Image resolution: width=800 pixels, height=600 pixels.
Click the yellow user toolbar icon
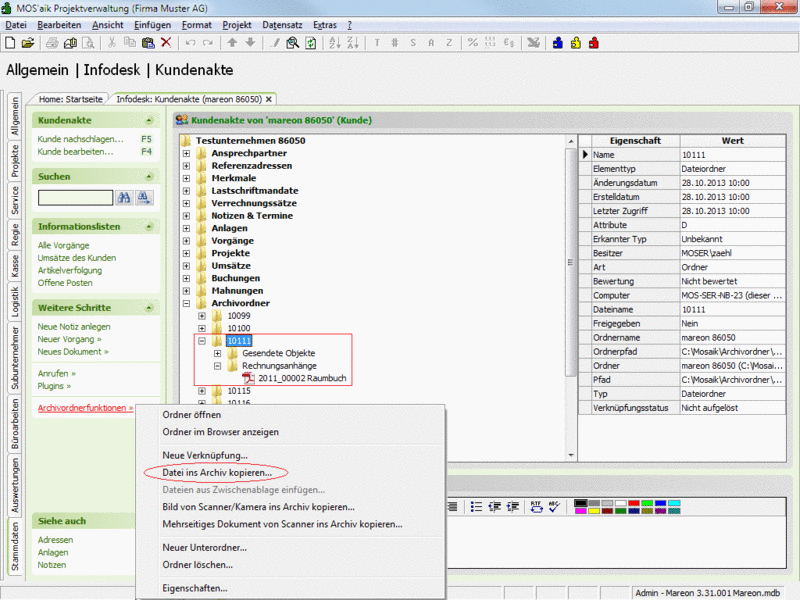(576, 43)
